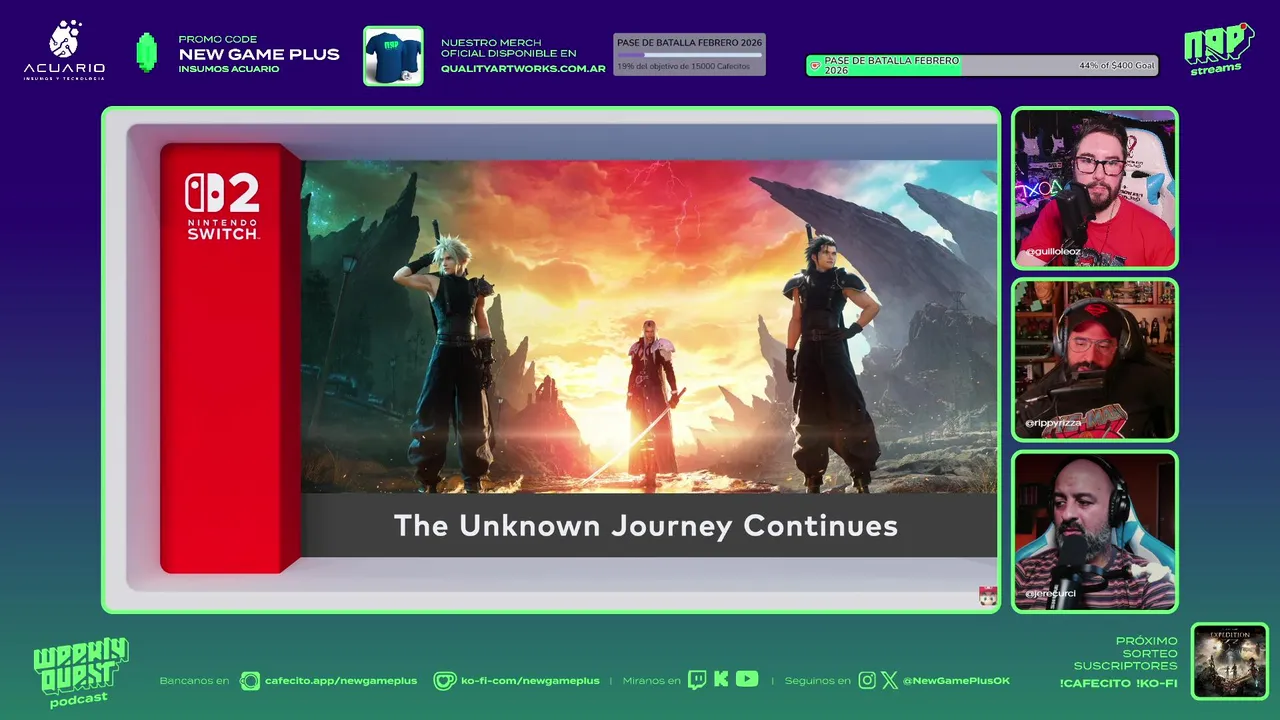
Task: Click the "Seguinos en" label
Action: 818,681
